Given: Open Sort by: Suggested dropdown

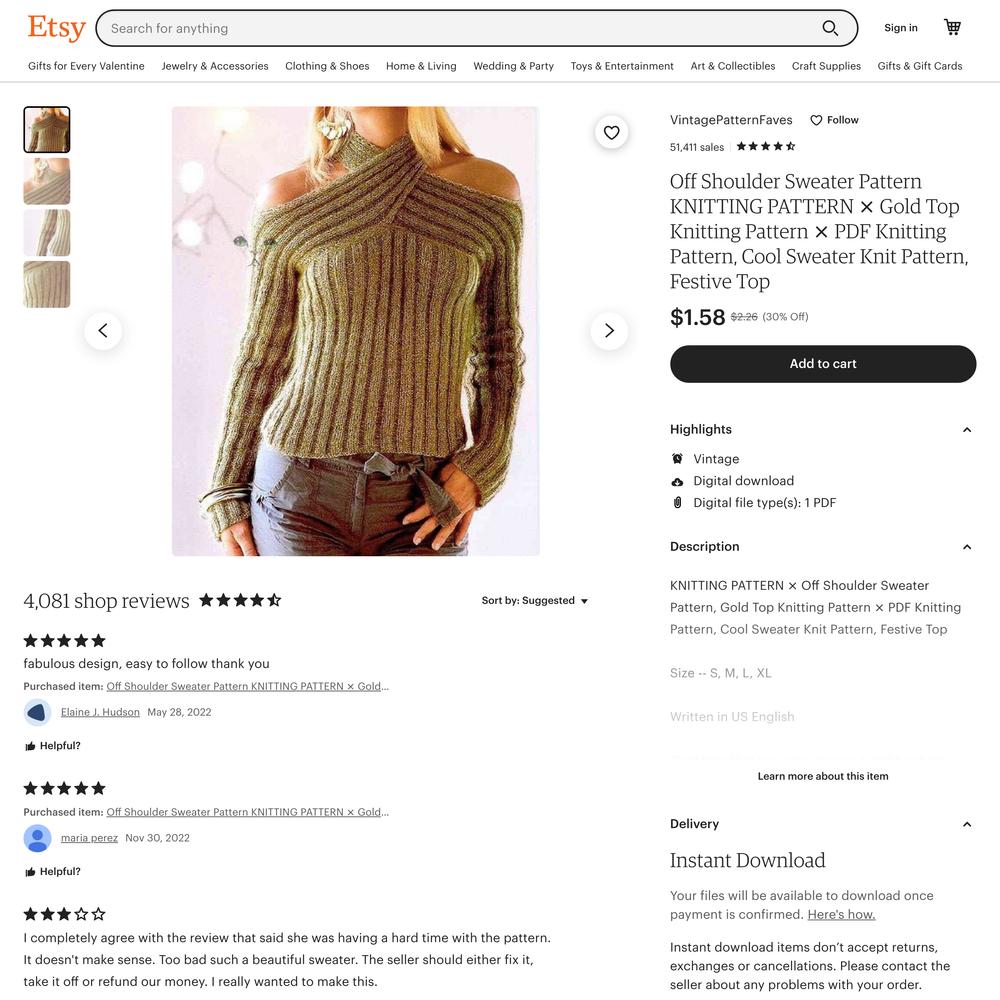Looking at the screenshot, I should click(x=534, y=600).
